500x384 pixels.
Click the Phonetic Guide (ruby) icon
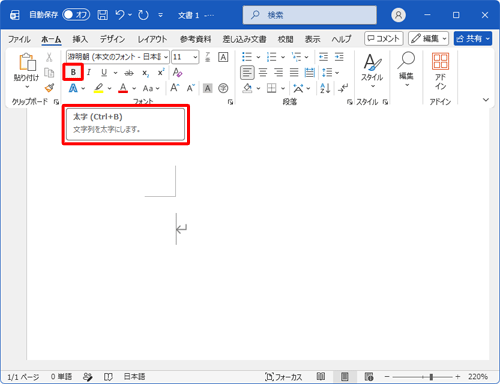click(x=207, y=57)
